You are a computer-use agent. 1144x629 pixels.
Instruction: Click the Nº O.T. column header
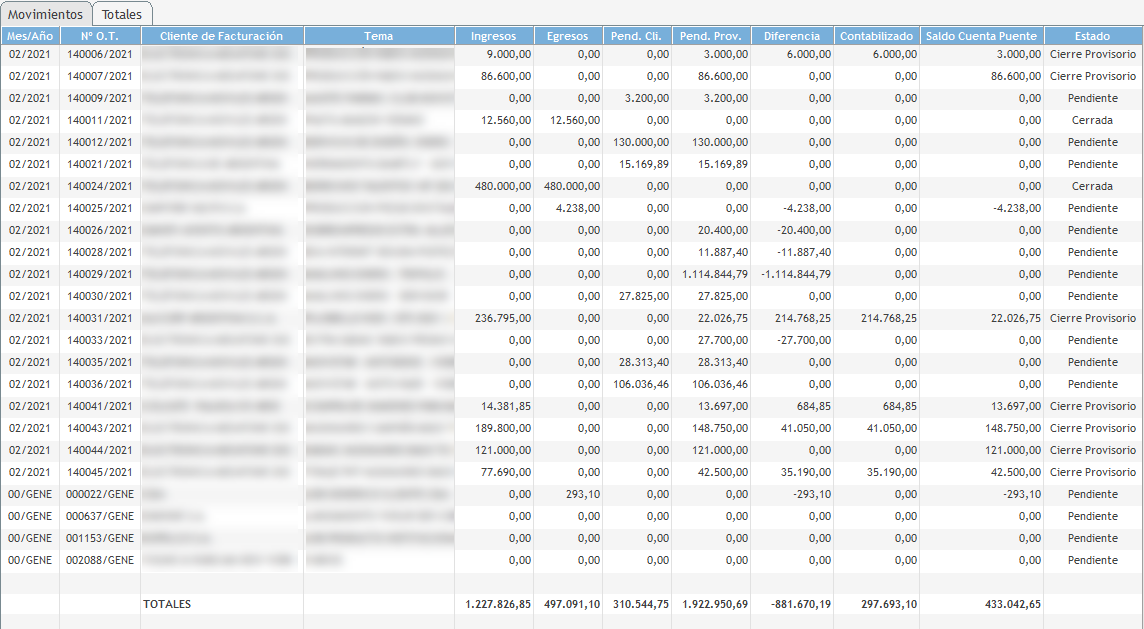[x=100, y=36]
